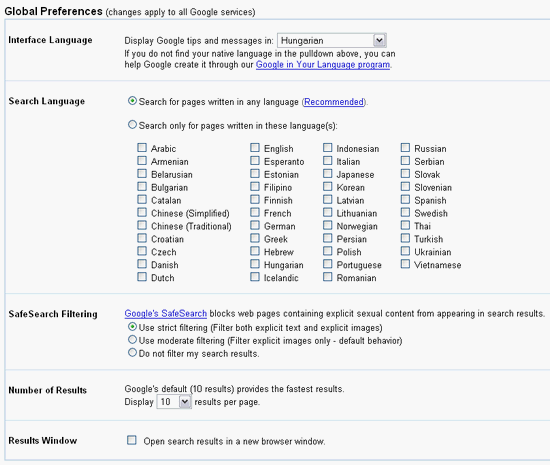
Task: Check the Indonesian language box
Action: point(328,148)
